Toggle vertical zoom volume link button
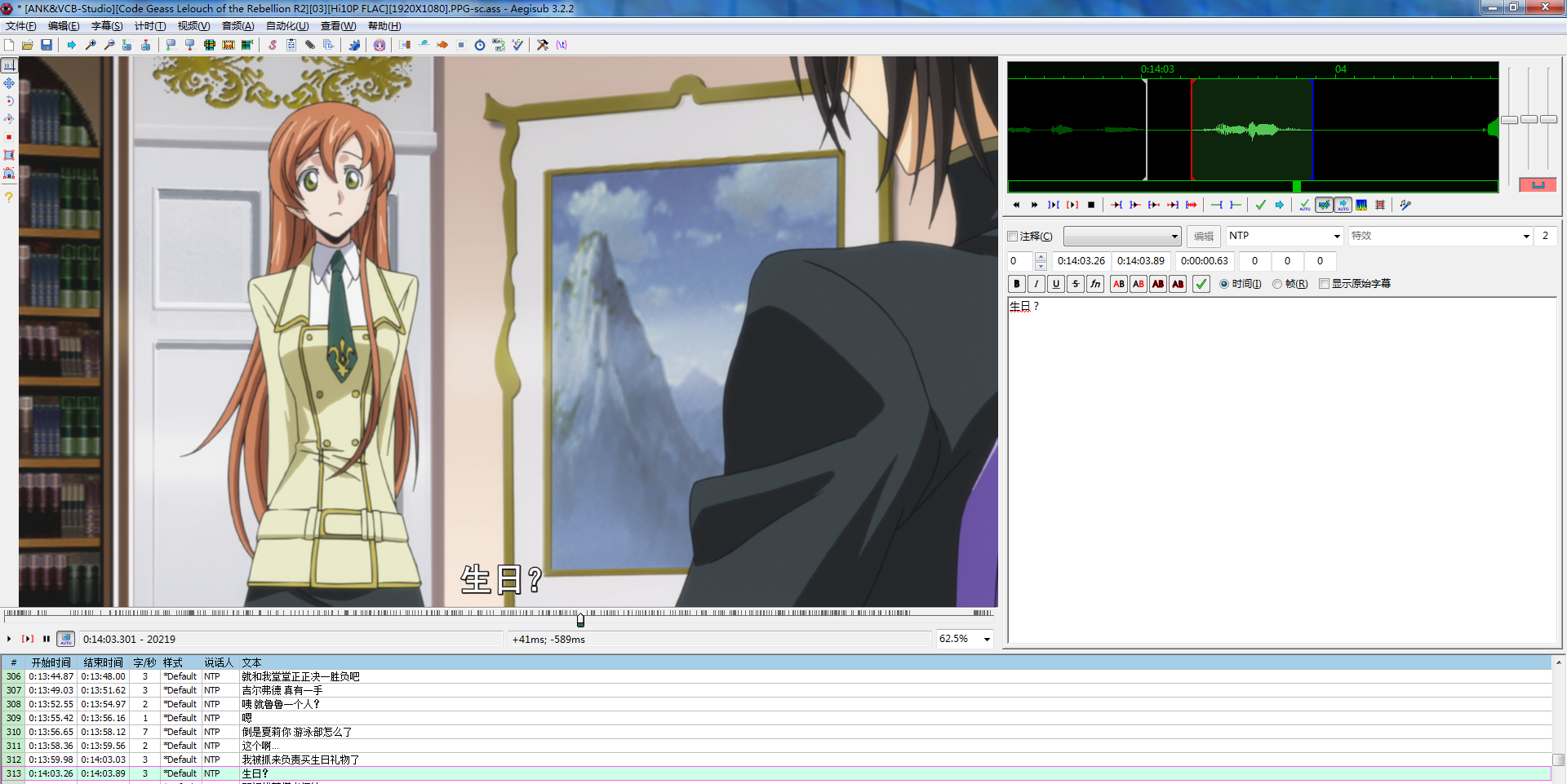 1538,185
